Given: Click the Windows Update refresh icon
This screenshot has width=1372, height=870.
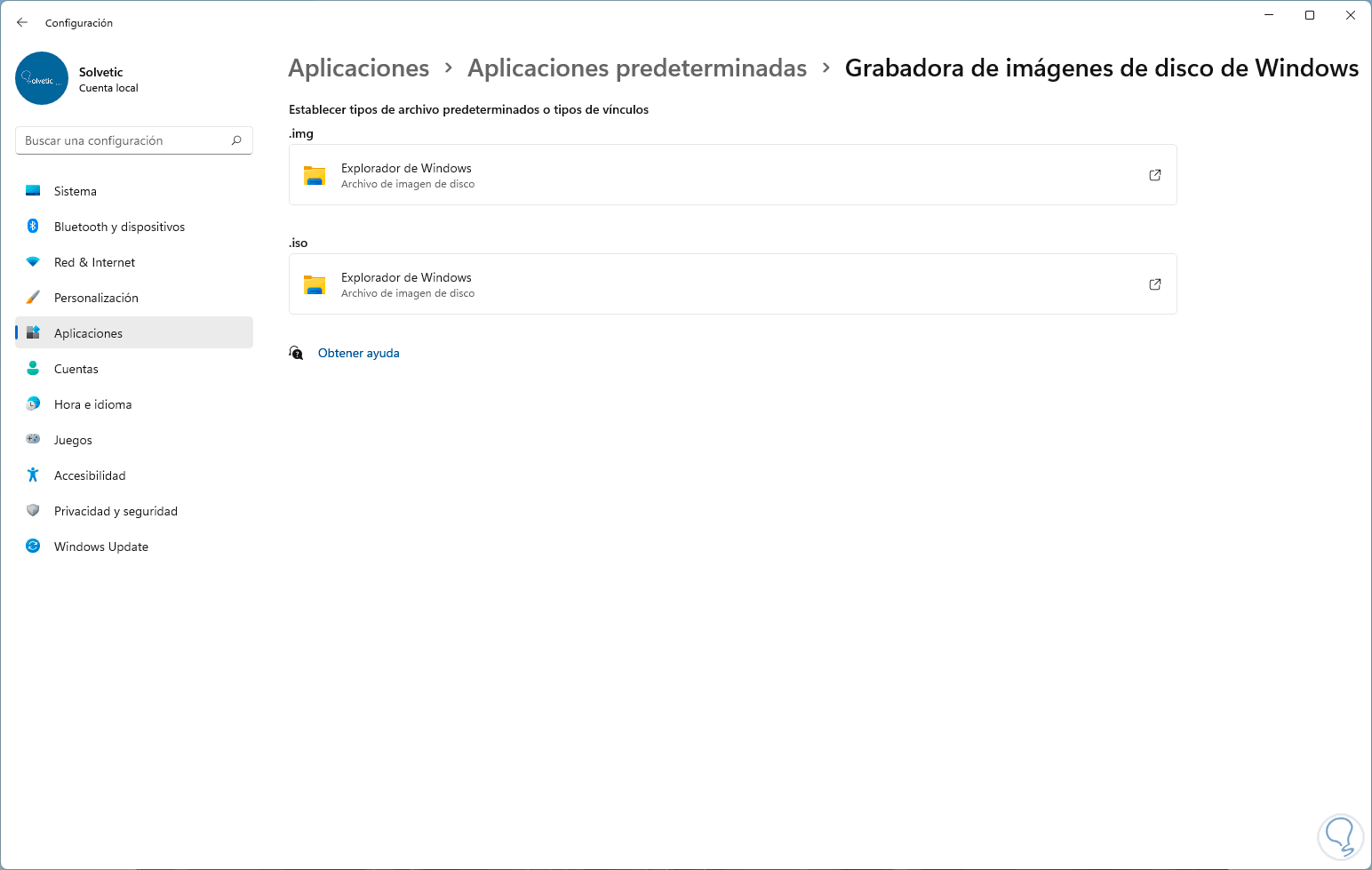Looking at the screenshot, I should pyautogui.click(x=33, y=547).
